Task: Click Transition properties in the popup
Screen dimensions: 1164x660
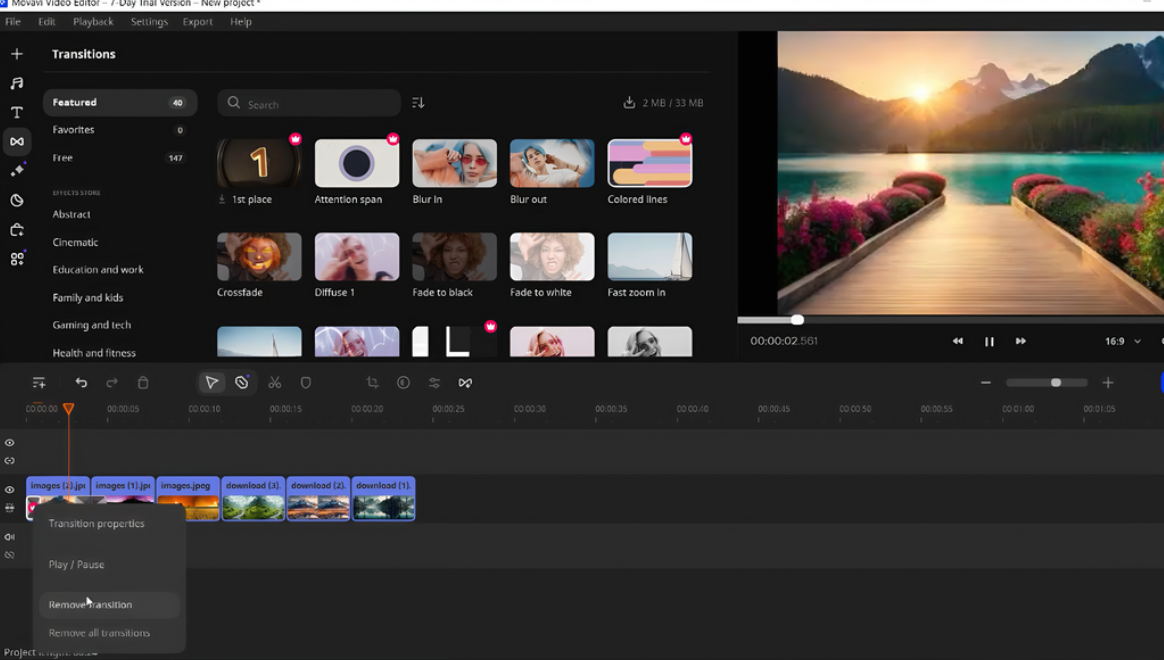Action: pos(96,523)
